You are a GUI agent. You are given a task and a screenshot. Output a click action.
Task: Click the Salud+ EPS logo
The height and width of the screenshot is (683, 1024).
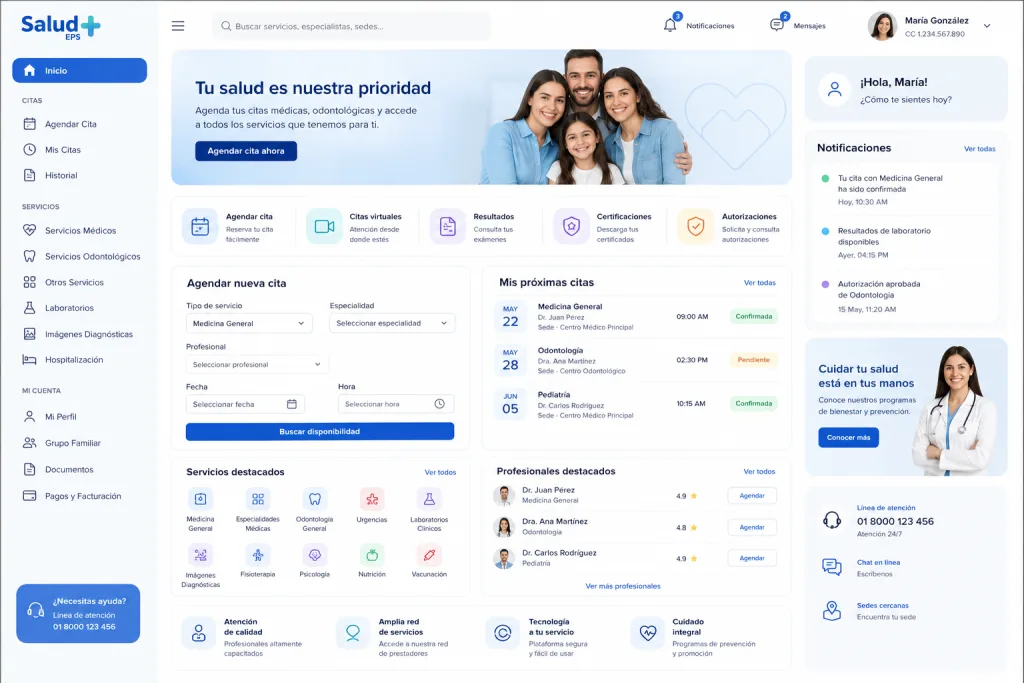pos(61,27)
